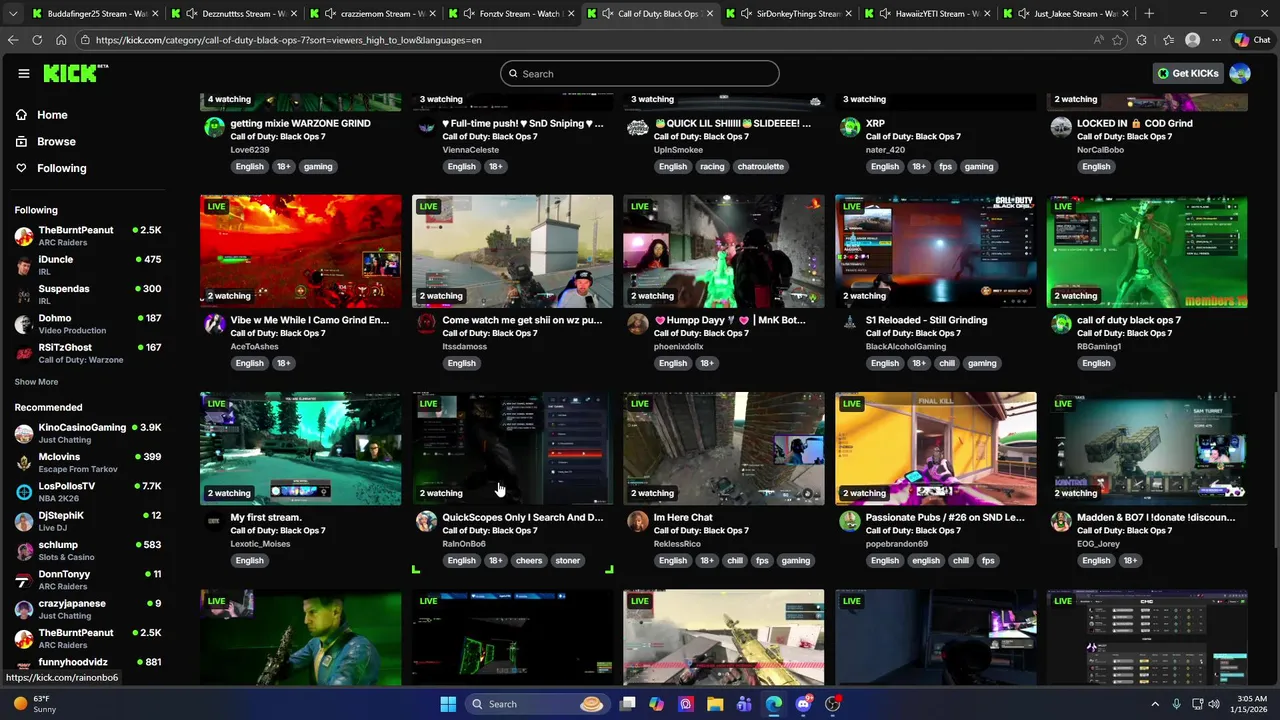Click schlump avatar in Recommended
1280x720 pixels.
pos(24,551)
